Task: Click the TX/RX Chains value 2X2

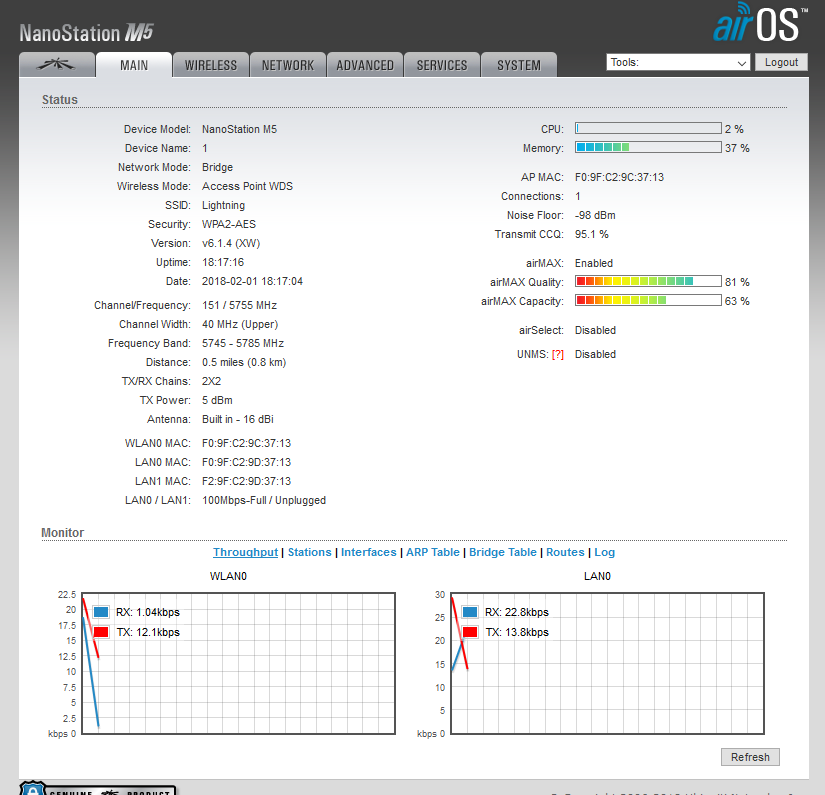Action: [x=212, y=381]
